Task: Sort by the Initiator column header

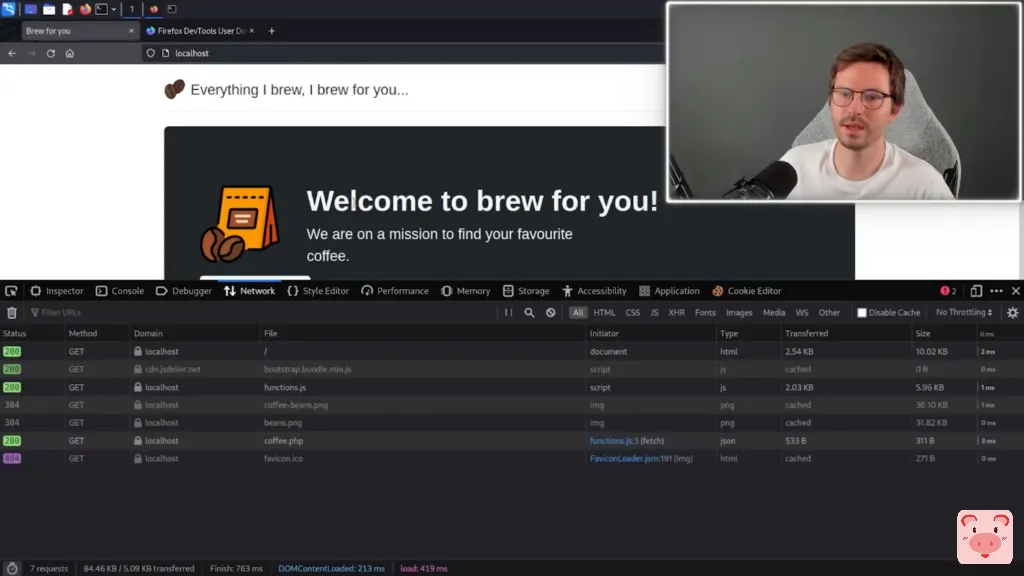Action: [x=651, y=334]
